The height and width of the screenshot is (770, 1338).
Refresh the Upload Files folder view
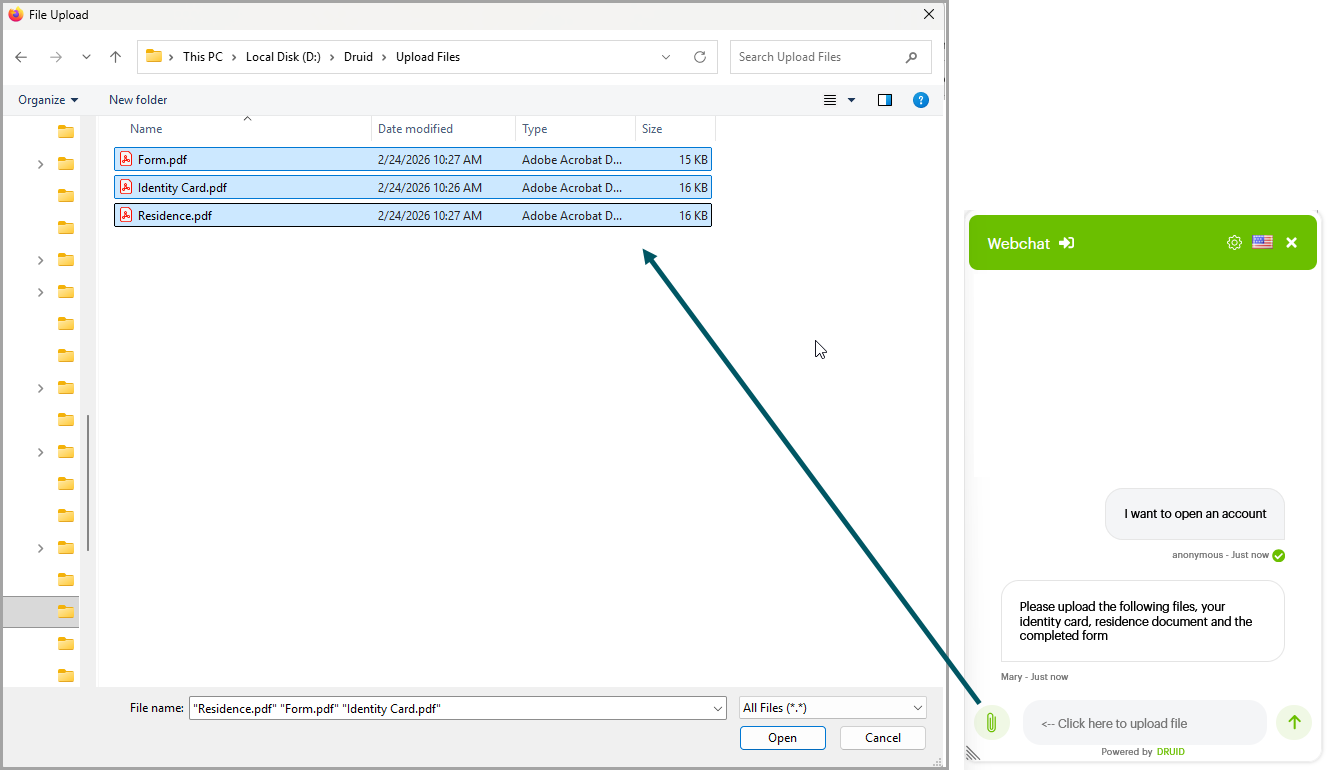[x=700, y=57]
